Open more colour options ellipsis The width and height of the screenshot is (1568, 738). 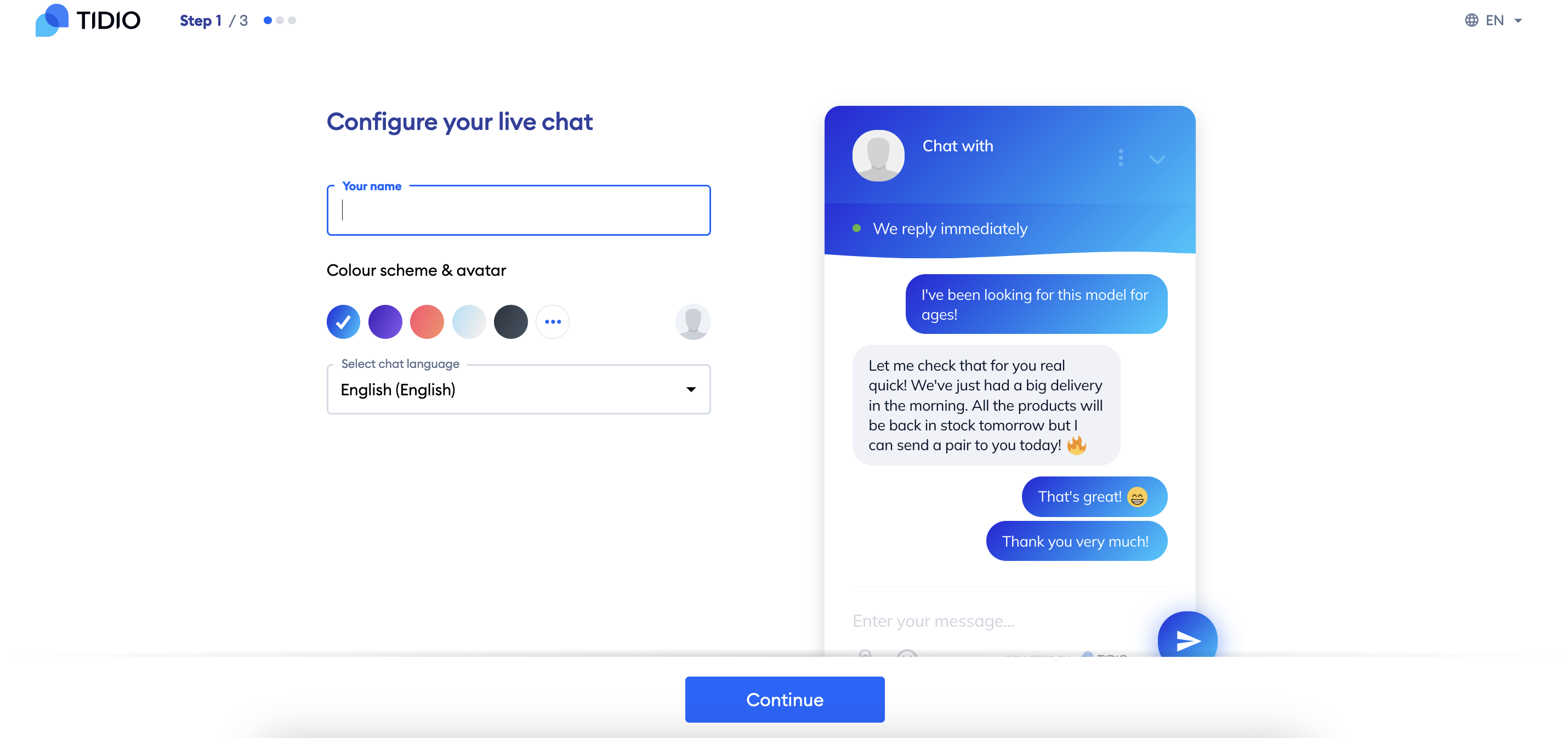point(553,321)
